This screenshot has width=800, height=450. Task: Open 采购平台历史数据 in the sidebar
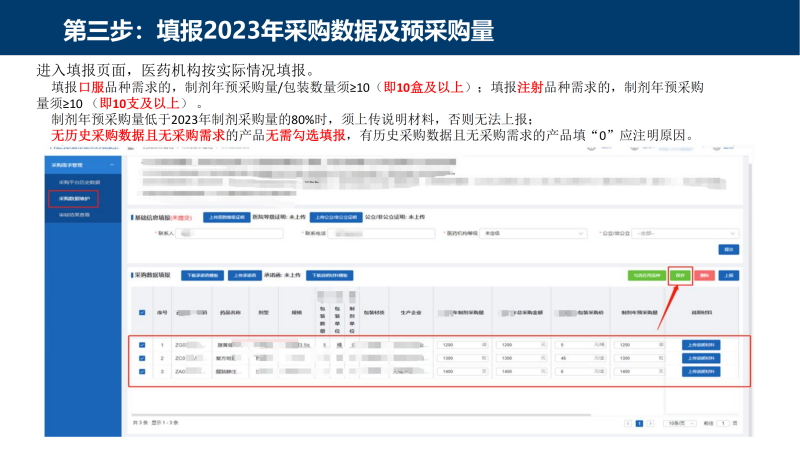pos(80,182)
